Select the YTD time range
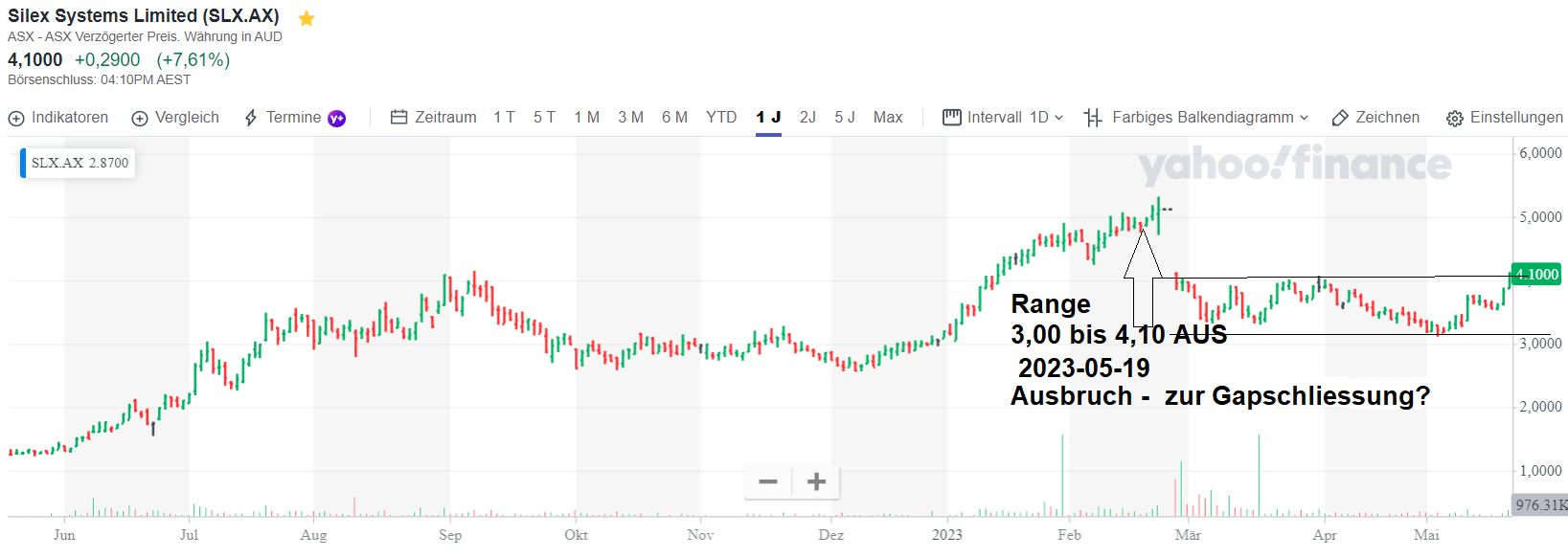Image resolution: width=1568 pixels, height=558 pixels. [721, 118]
